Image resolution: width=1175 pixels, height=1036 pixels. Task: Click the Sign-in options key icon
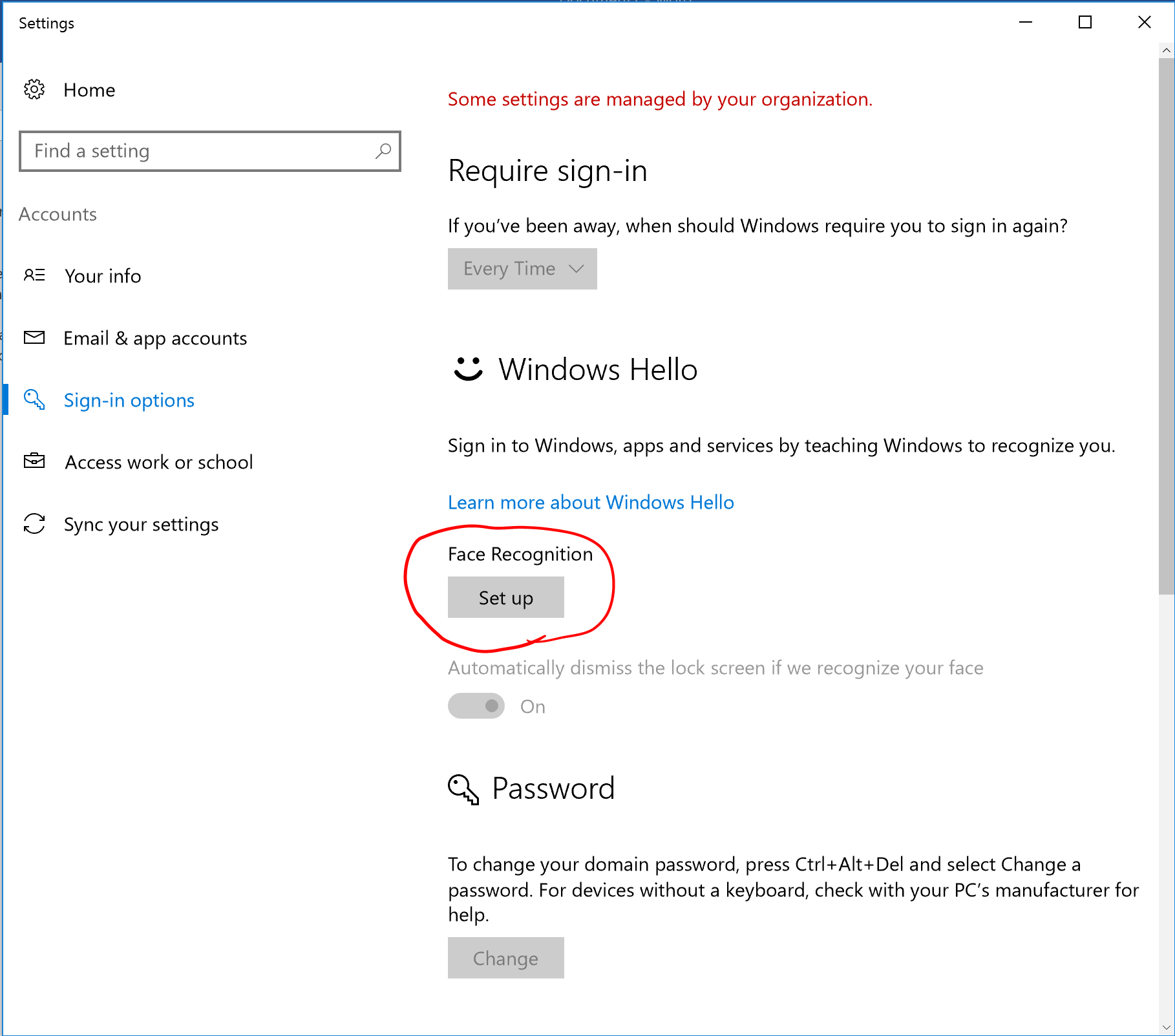[34, 399]
